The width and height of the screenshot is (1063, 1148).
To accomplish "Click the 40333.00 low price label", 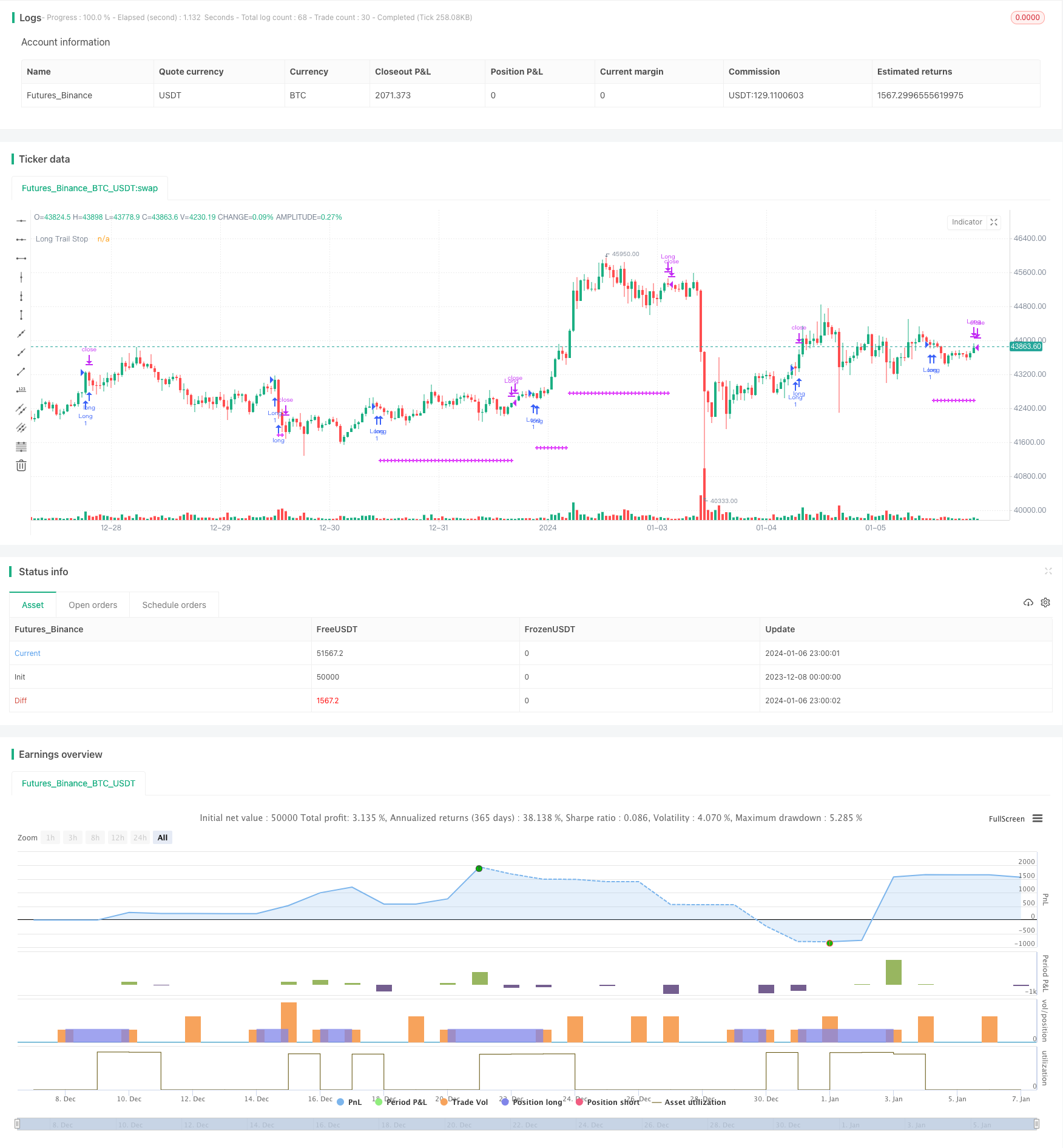I will 724,501.
